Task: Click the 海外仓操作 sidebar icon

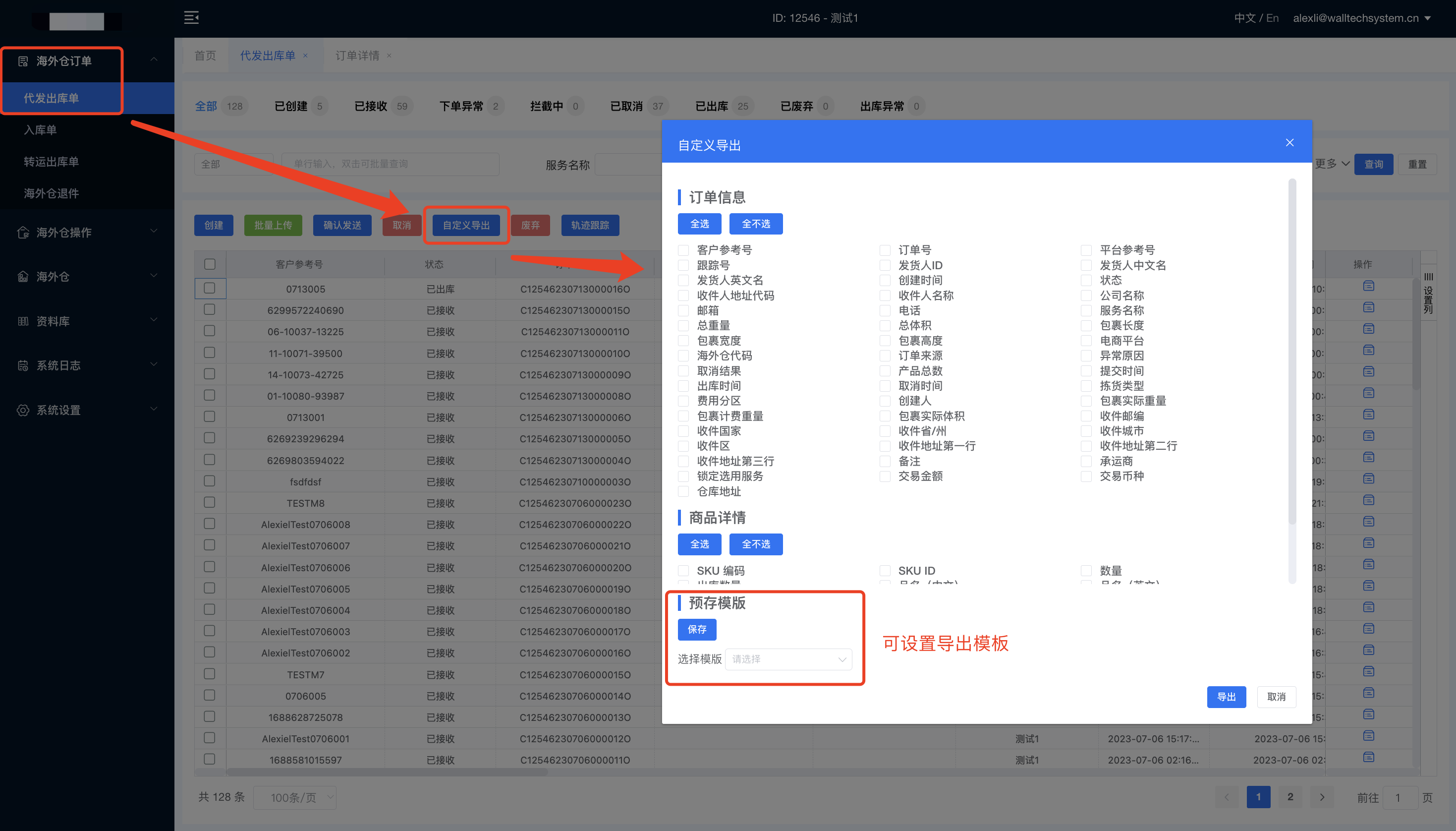Action: tap(23, 232)
